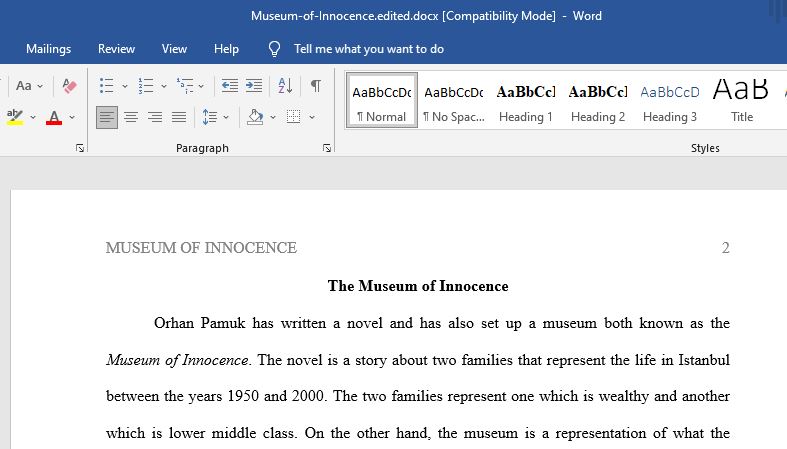Expand the bullet library dropdown arrow

point(125,86)
